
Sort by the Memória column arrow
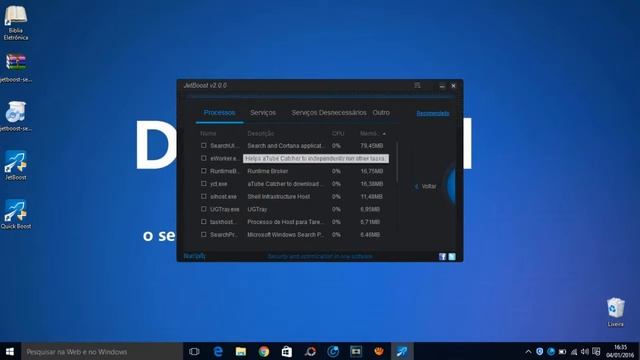[384, 133]
